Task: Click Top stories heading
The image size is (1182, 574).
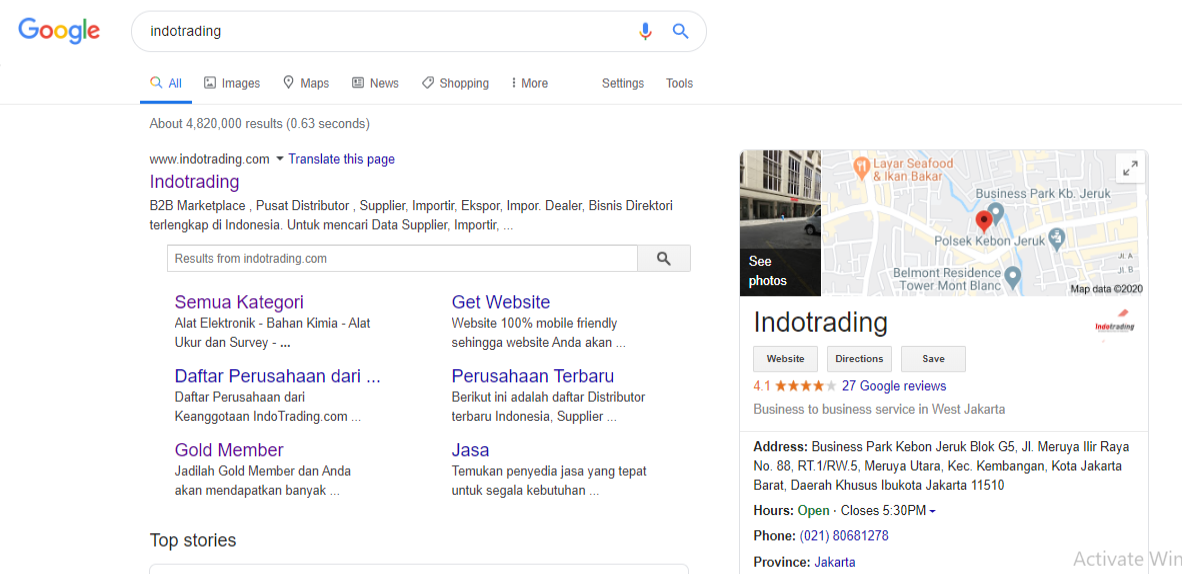Action: (x=193, y=540)
